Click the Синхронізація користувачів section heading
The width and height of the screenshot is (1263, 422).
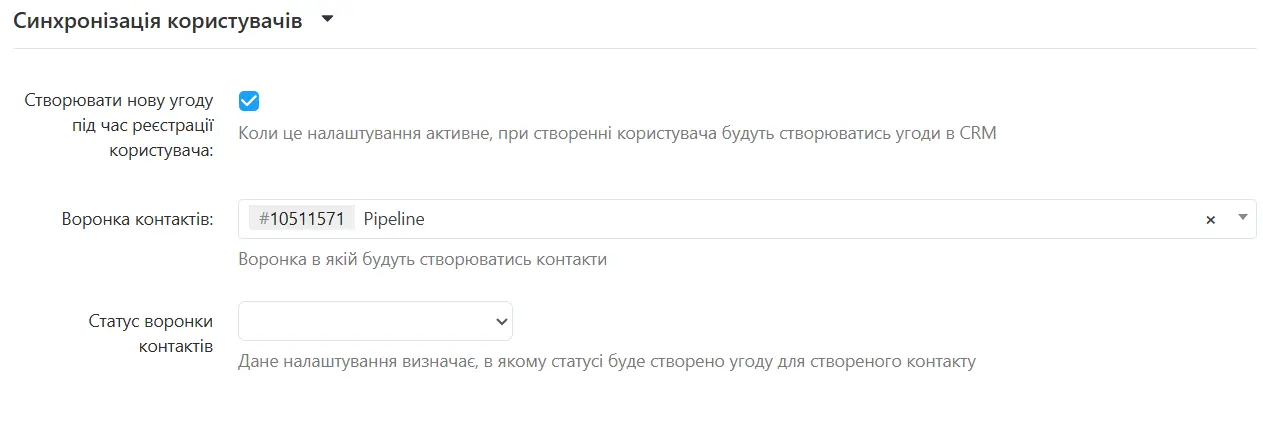[x=157, y=21]
